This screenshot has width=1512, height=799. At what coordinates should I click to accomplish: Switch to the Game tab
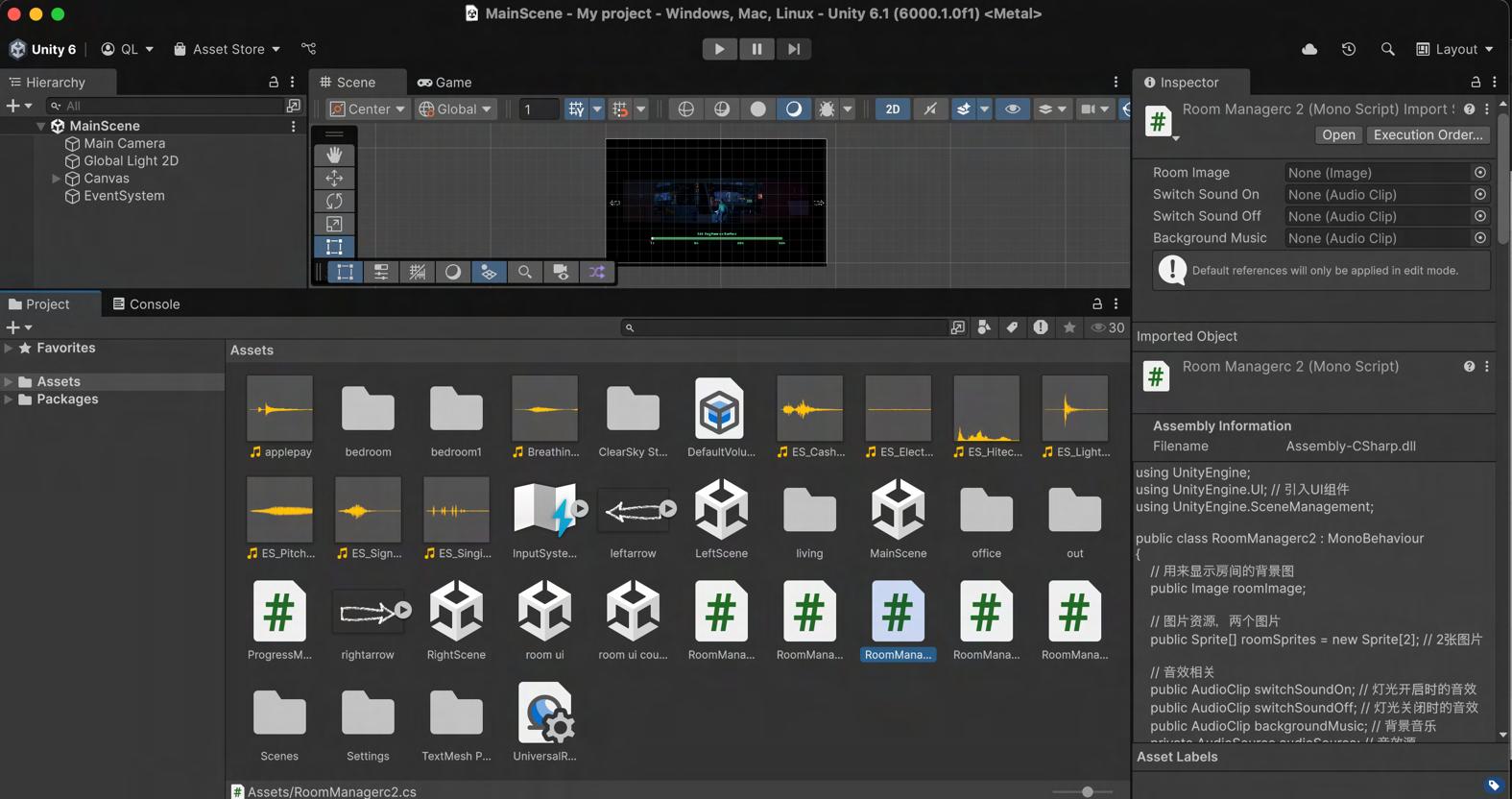coord(444,83)
